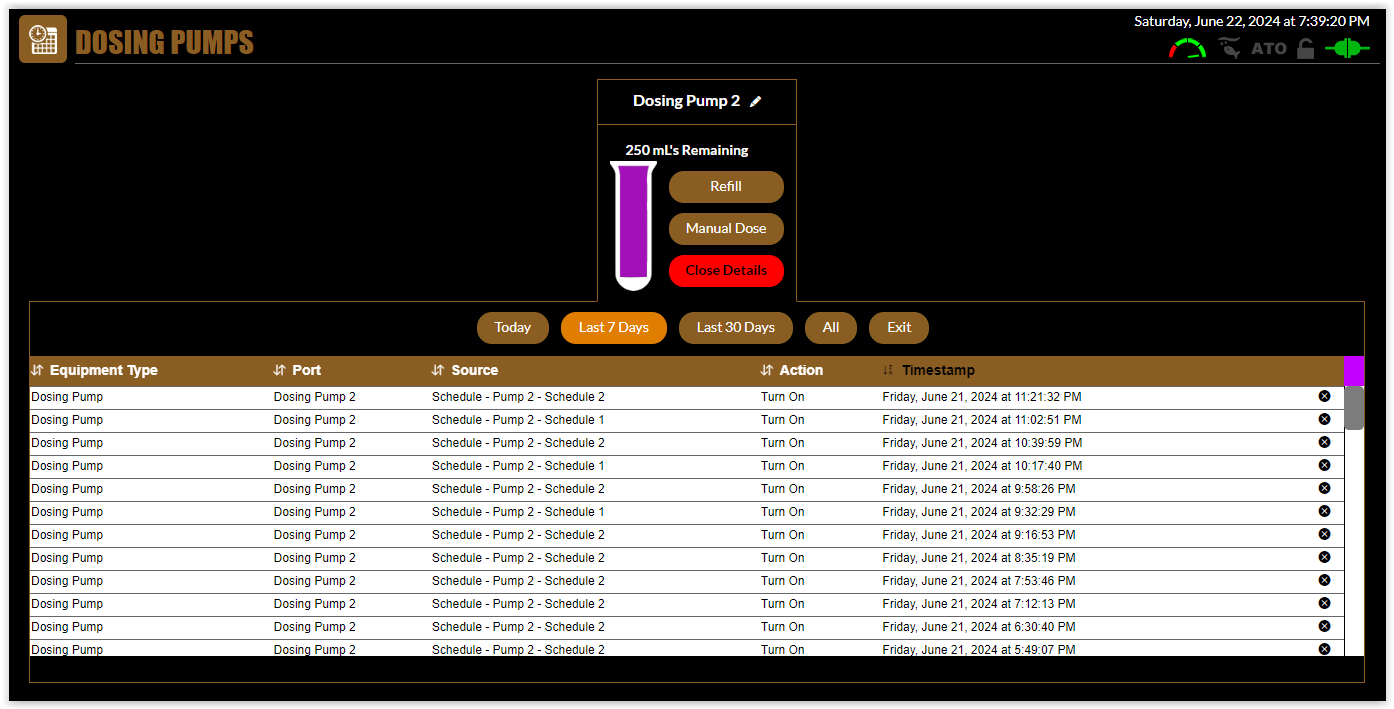
Task: Switch filter to Last 30 Days
Action: tap(735, 328)
